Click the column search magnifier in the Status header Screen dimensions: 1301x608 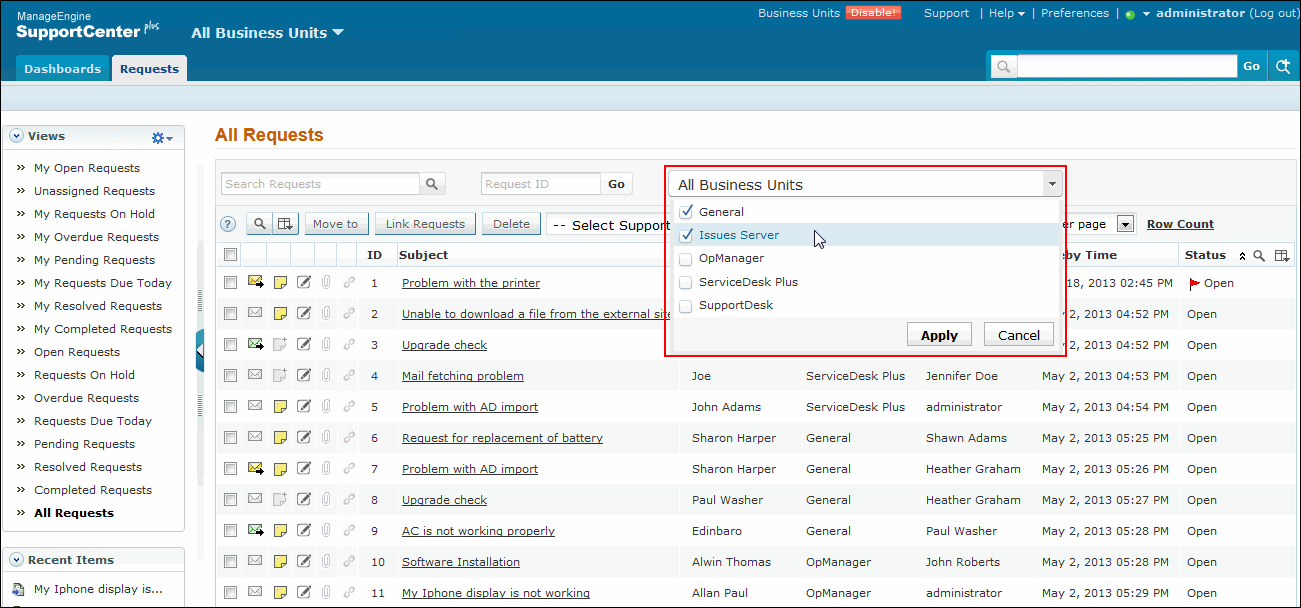tap(1259, 256)
